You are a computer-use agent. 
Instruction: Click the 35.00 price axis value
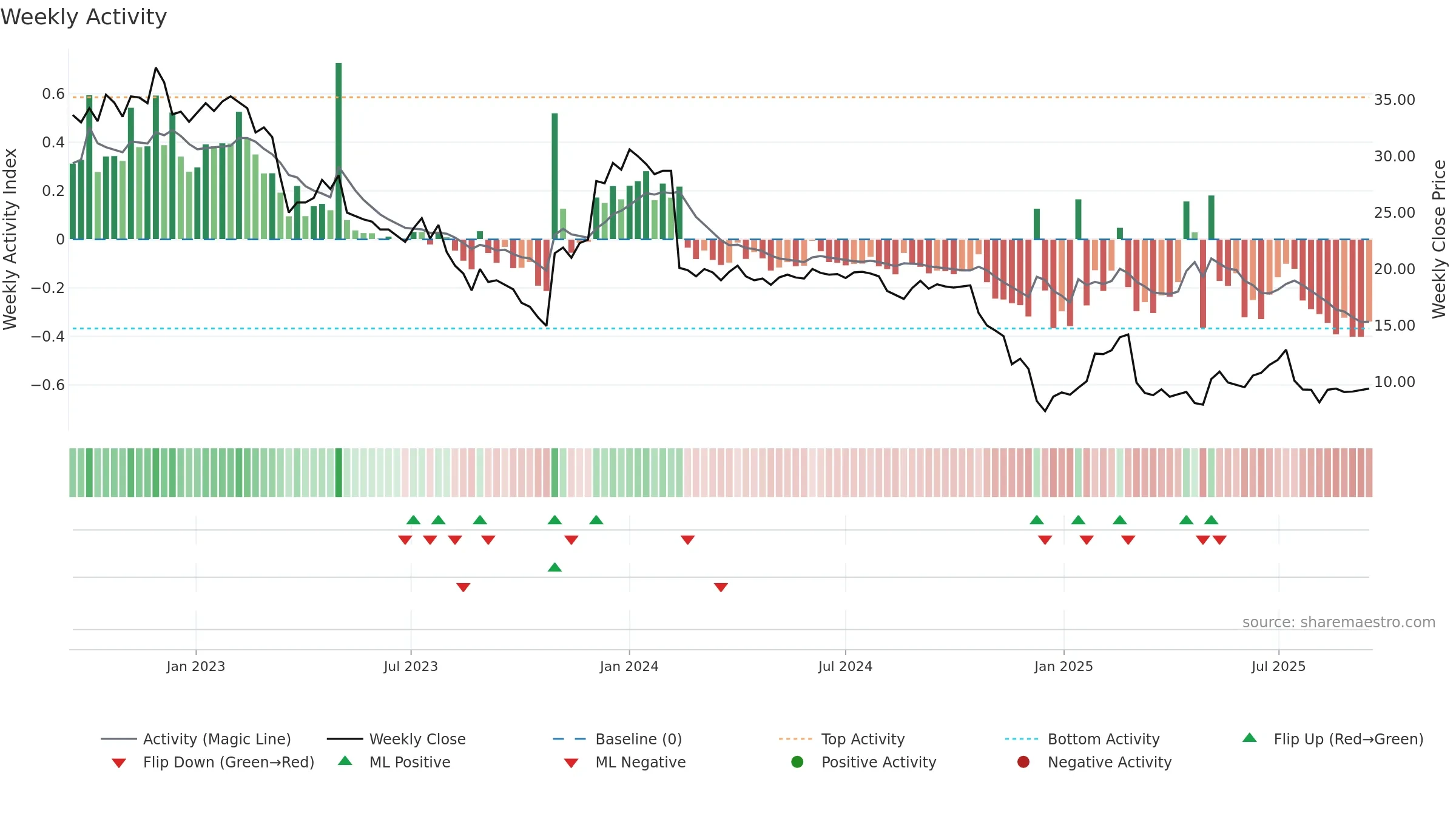(x=1394, y=99)
